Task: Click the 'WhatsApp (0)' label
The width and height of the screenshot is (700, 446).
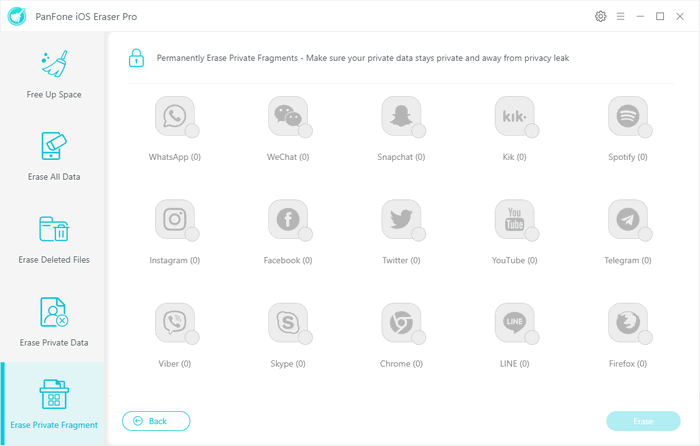Action: [175, 157]
